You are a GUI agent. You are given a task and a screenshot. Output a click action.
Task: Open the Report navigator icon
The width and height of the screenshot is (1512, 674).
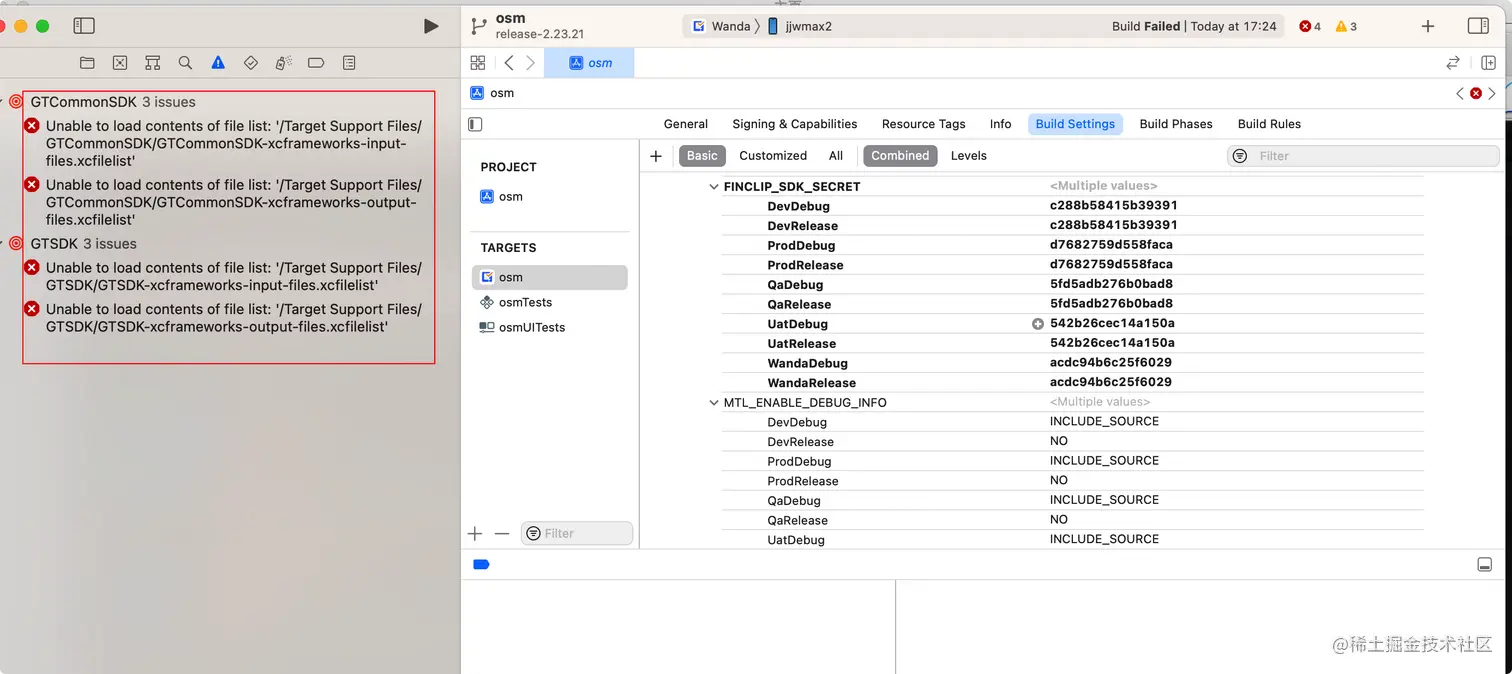(349, 63)
